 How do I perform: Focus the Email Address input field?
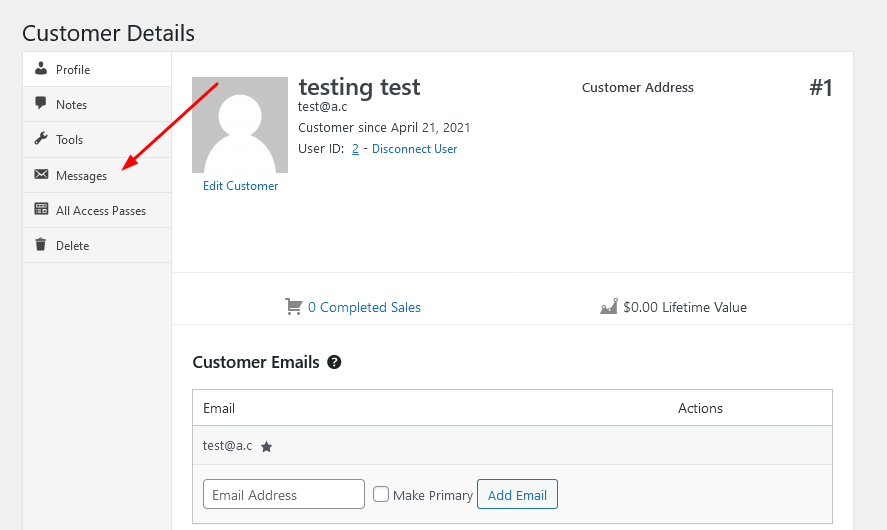coord(283,494)
